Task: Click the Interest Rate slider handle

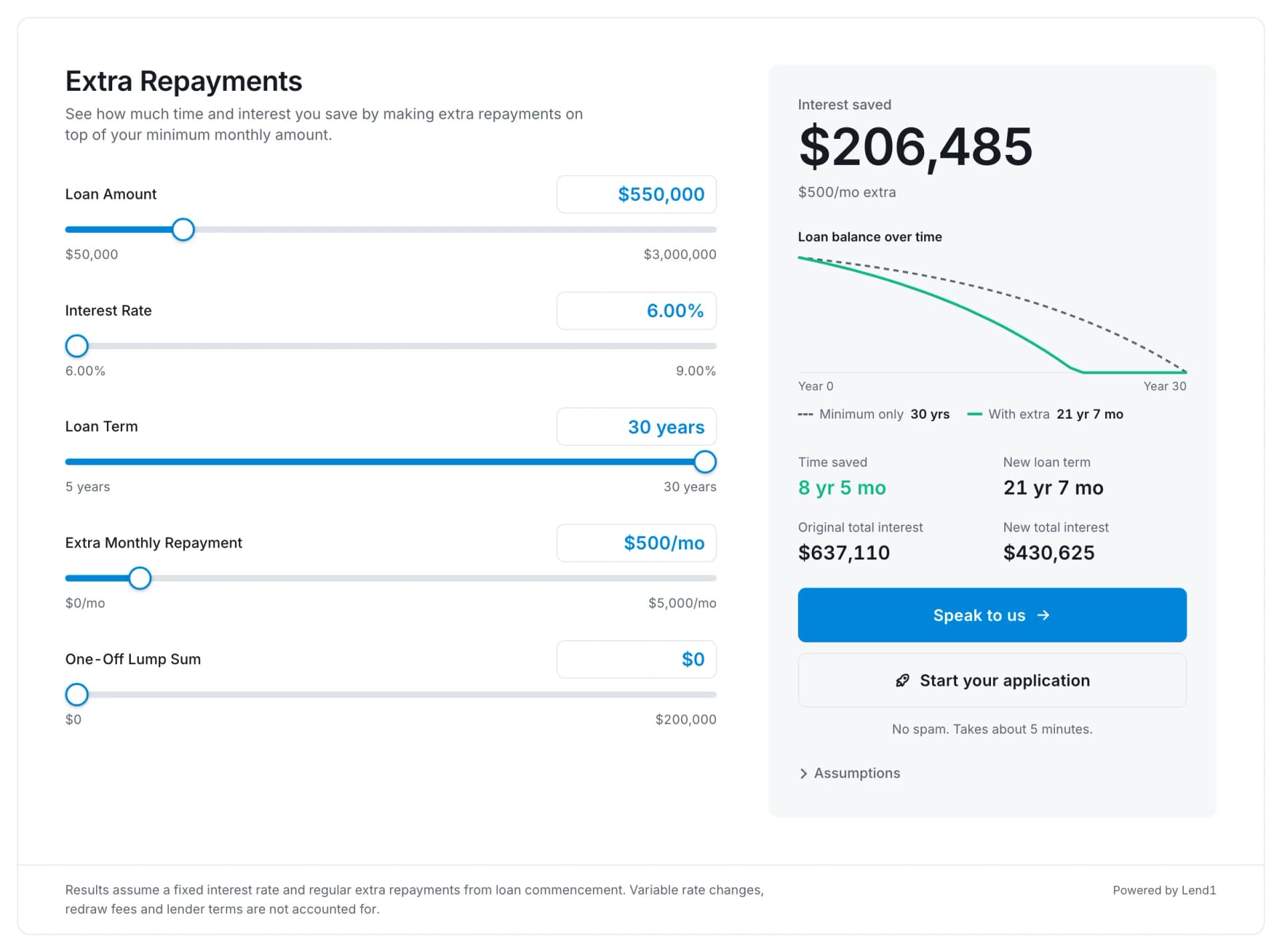Action: pyautogui.click(x=77, y=346)
